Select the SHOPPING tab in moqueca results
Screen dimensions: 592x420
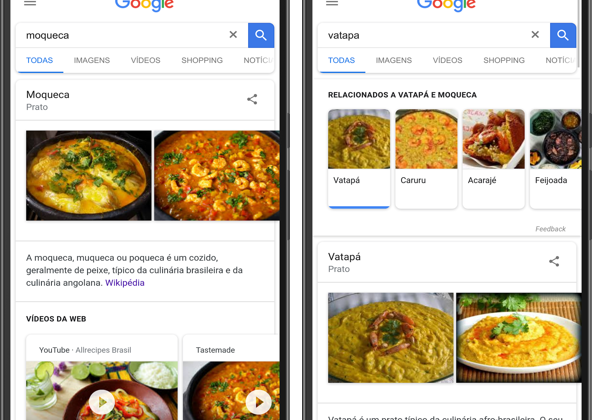202,60
